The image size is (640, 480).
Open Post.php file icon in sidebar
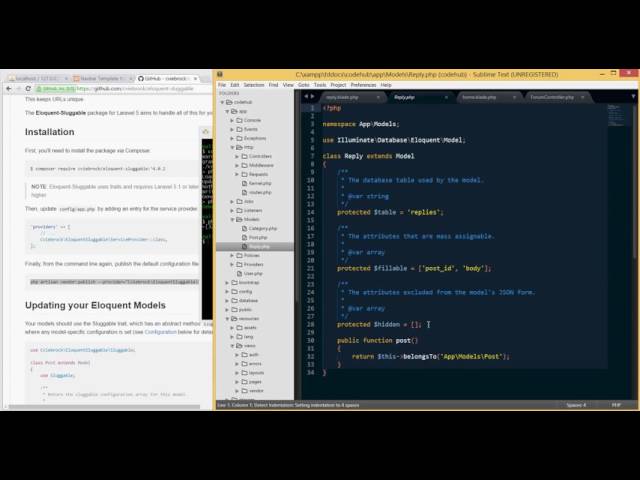pyautogui.click(x=244, y=238)
